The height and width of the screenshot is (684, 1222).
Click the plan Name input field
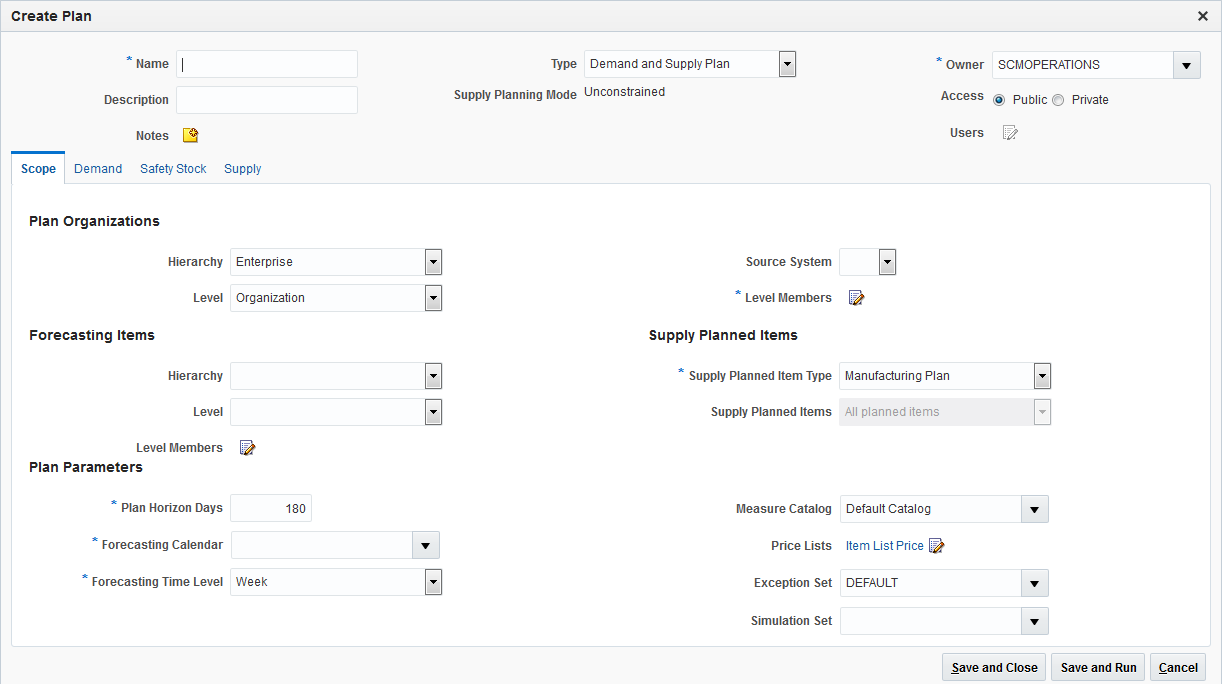(x=267, y=64)
